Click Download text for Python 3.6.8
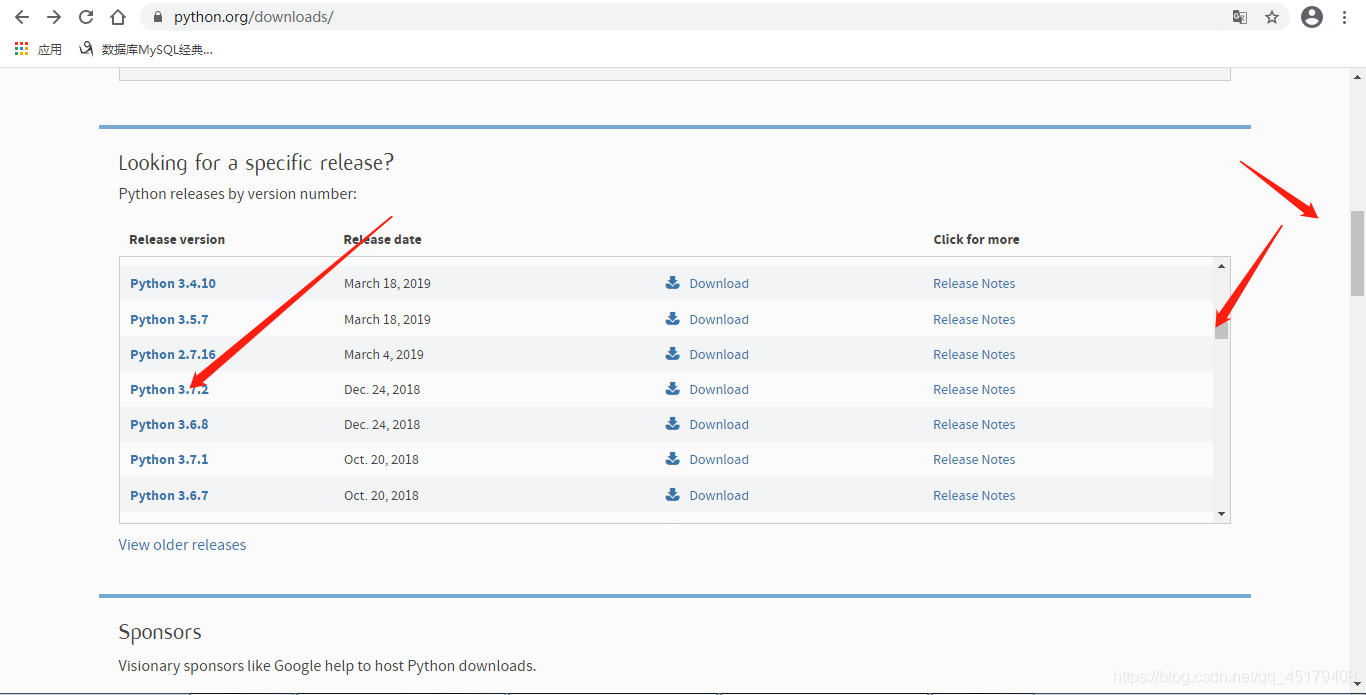 [719, 425]
